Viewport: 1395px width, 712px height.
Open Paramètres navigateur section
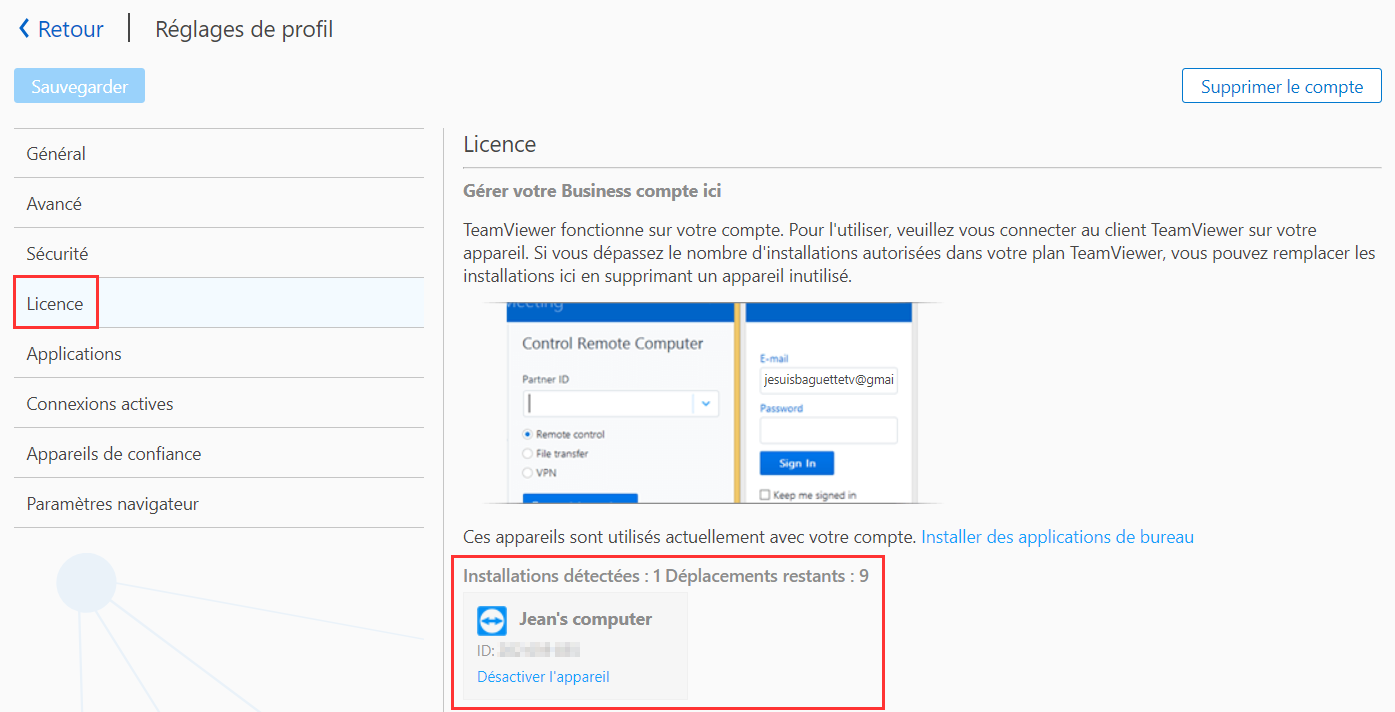(x=219, y=503)
